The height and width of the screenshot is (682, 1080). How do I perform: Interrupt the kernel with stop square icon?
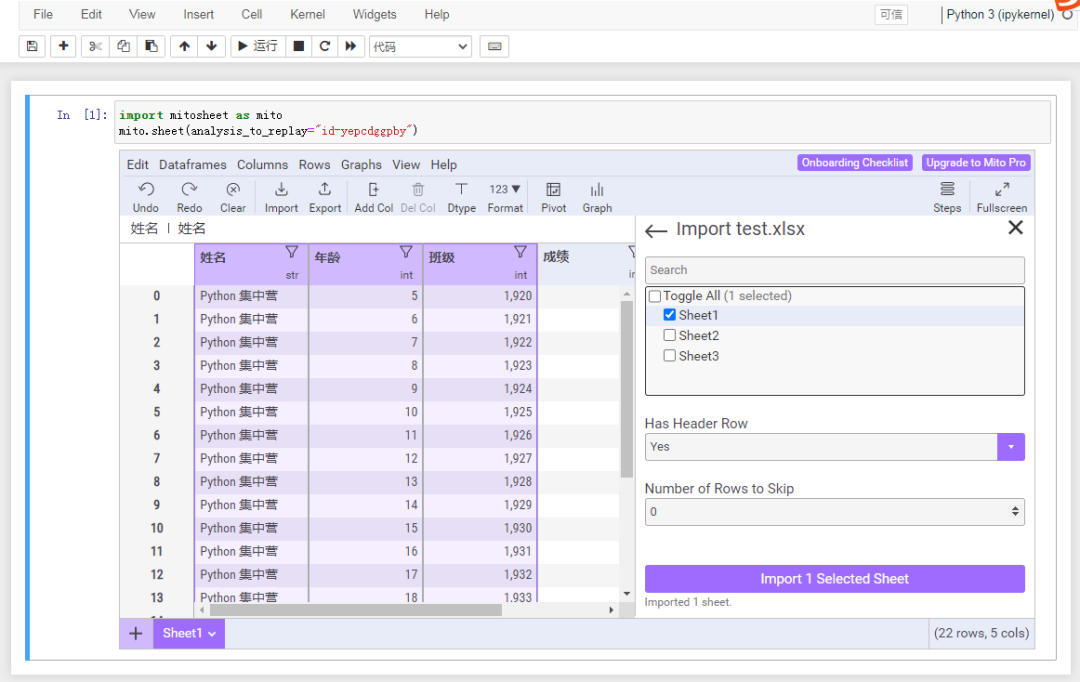click(x=298, y=46)
